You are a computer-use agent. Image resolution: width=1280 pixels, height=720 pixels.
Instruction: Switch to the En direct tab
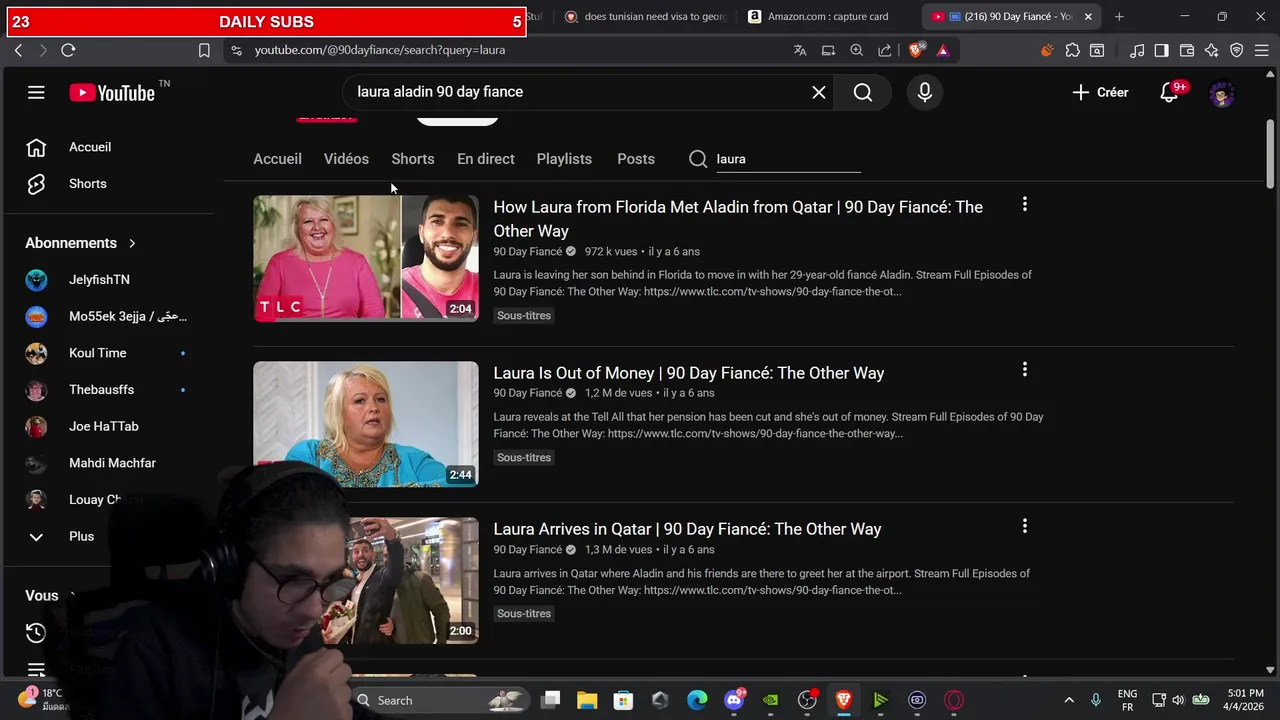486,159
